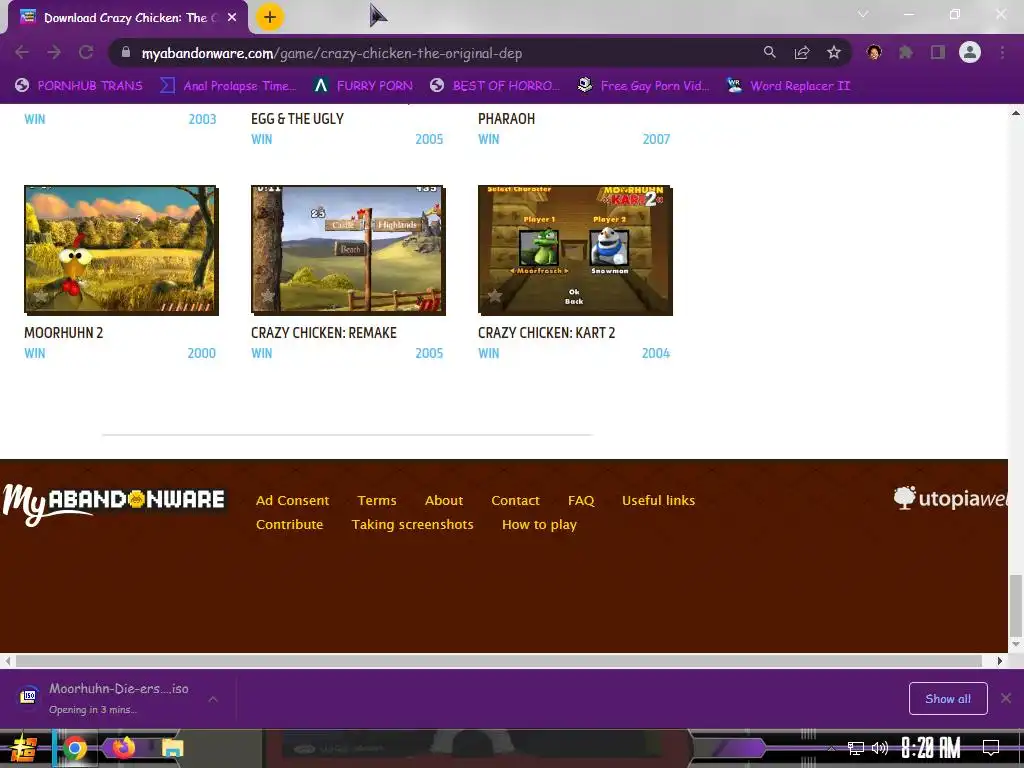Click the horizontal scrollbar track

click(x=499, y=661)
